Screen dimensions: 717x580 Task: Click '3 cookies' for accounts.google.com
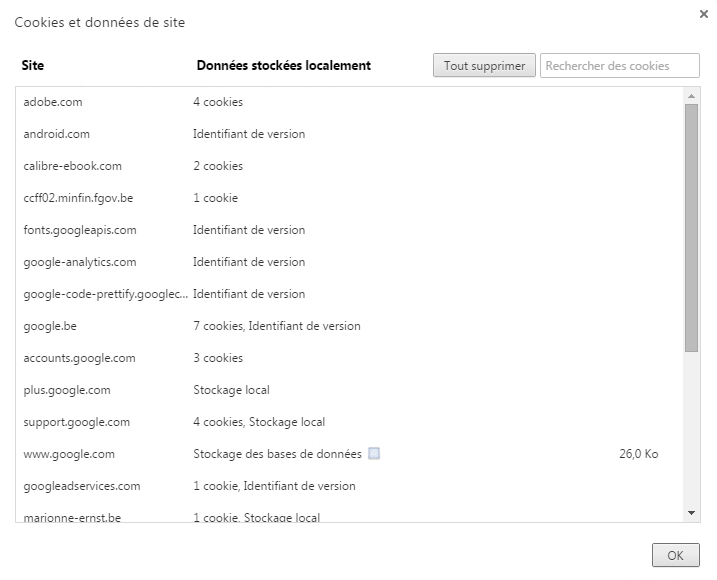[x=218, y=358]
